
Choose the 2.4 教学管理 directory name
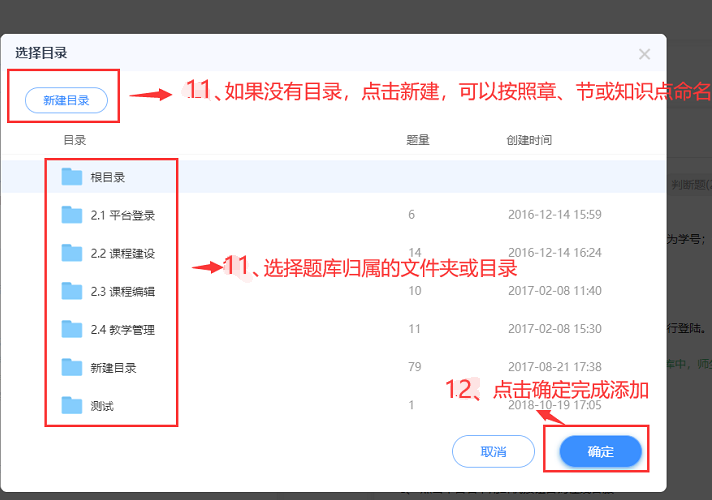coord(123,330)
